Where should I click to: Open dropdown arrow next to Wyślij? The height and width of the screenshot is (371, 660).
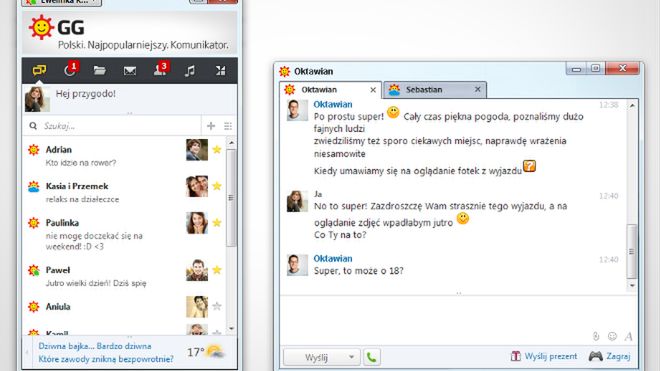tap(351, 357)
